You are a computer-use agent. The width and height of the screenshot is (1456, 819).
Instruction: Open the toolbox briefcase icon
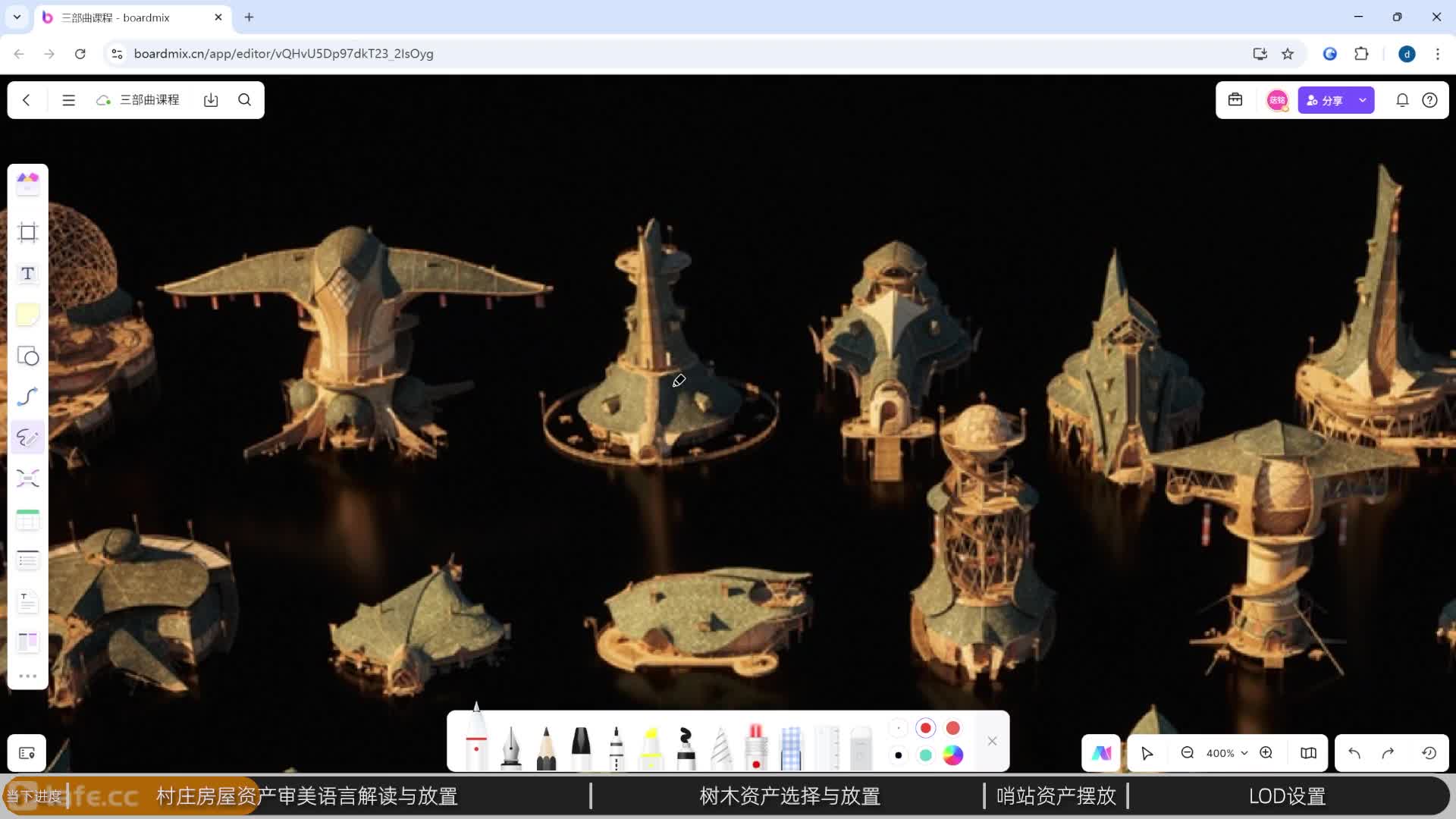pos(1235,100)
